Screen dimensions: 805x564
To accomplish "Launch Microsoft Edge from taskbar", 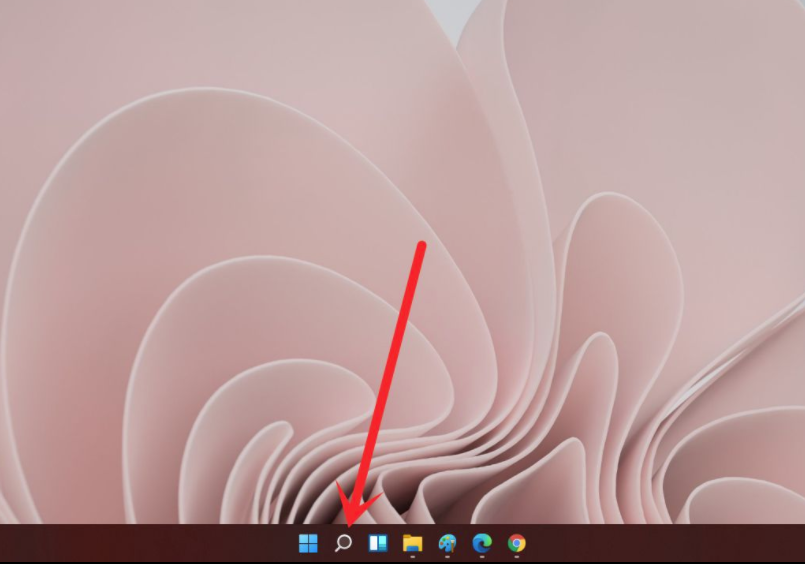I will [482, 543].
